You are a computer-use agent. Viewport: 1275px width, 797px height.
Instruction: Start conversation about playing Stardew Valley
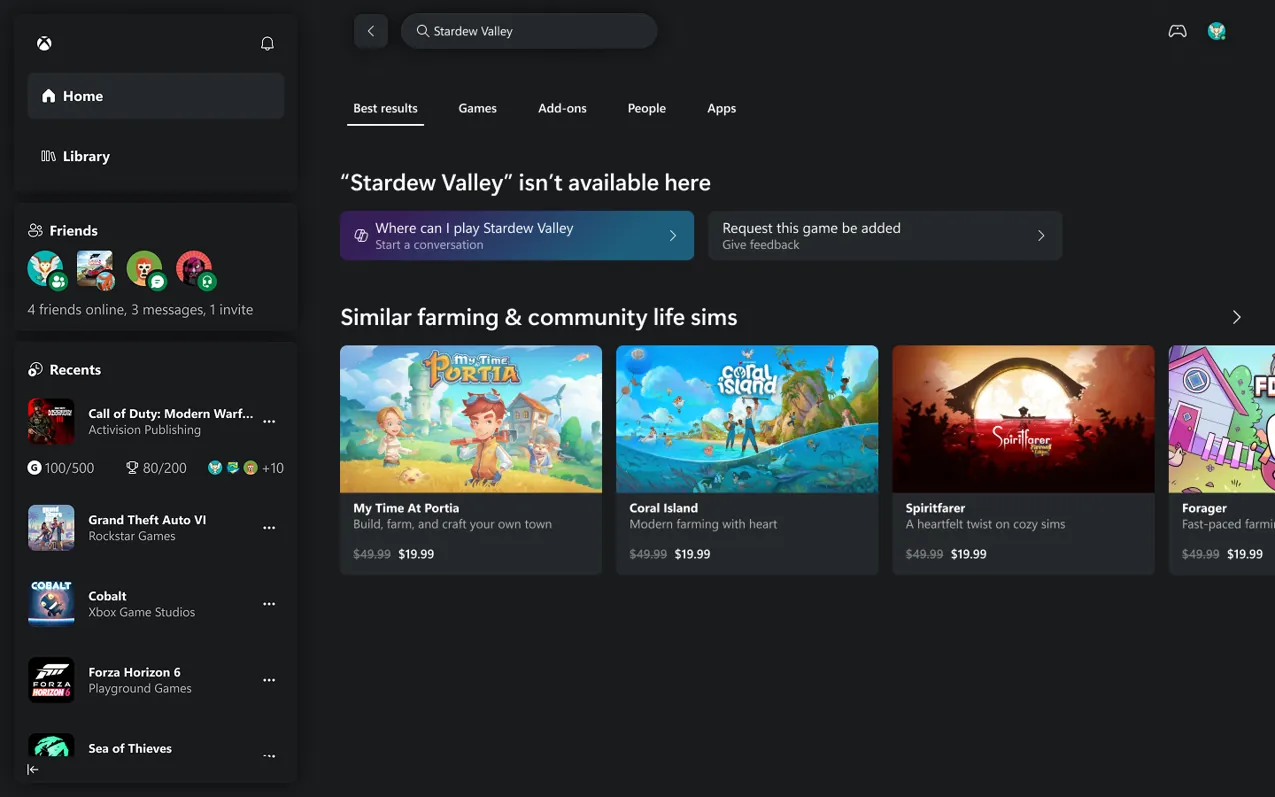point(517,236)
